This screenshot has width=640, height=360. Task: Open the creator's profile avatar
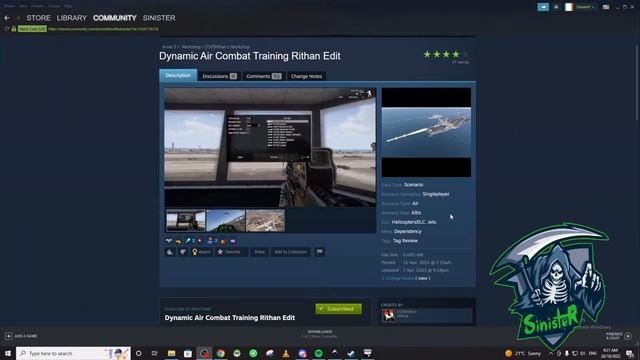pyautogui.click(x=389, y=315)
